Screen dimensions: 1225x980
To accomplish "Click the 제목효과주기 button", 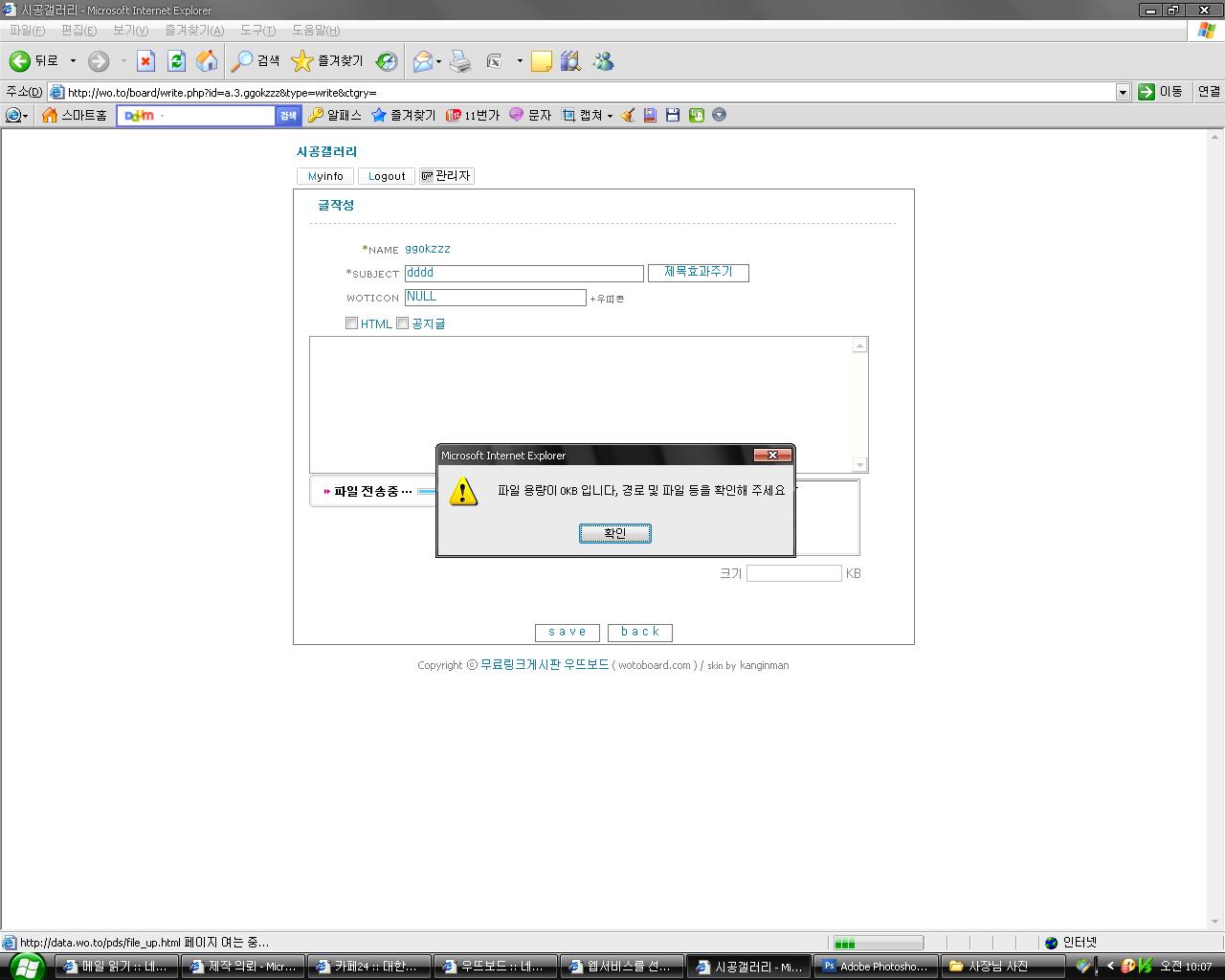I will pos(698,273).
